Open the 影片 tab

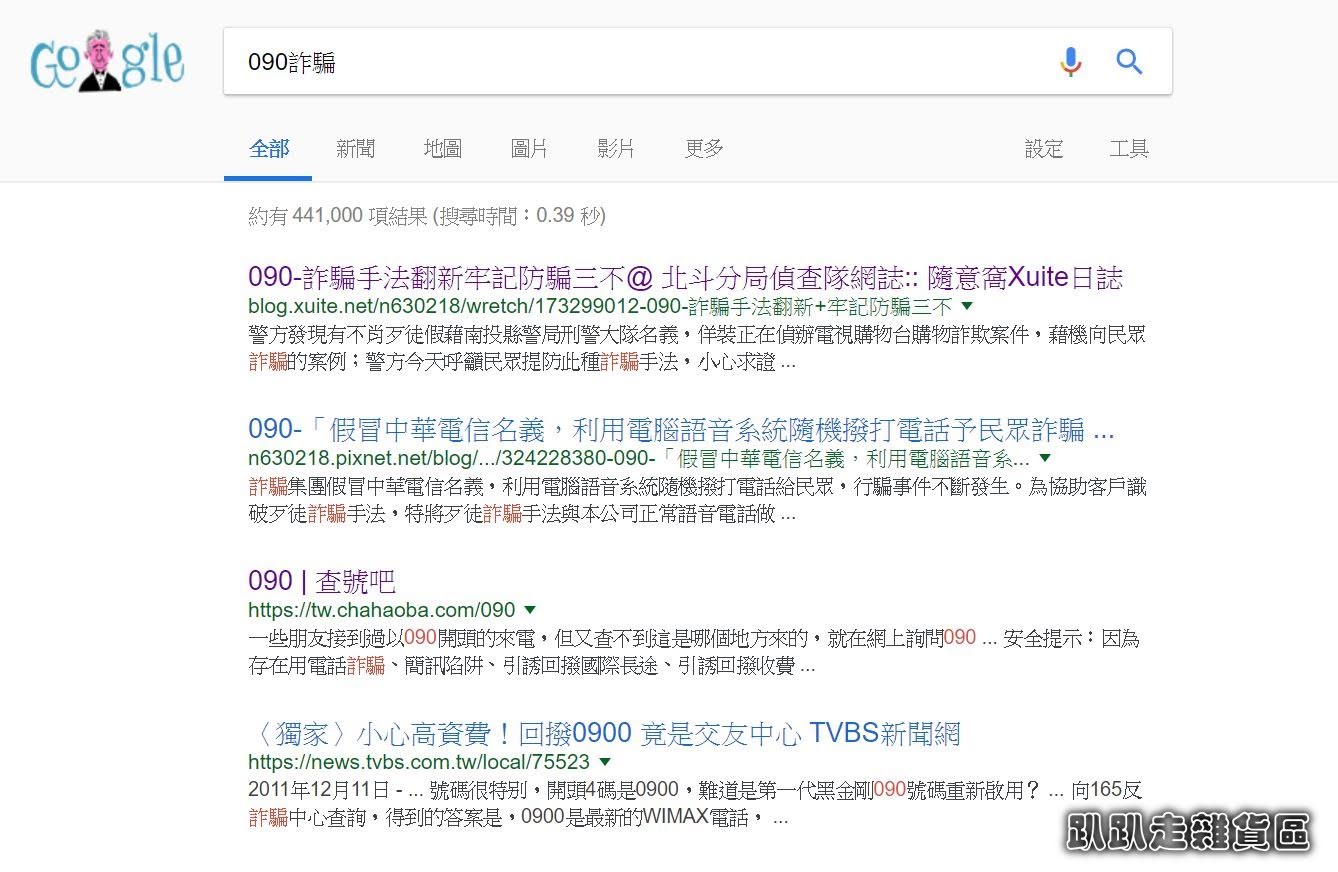616,149
